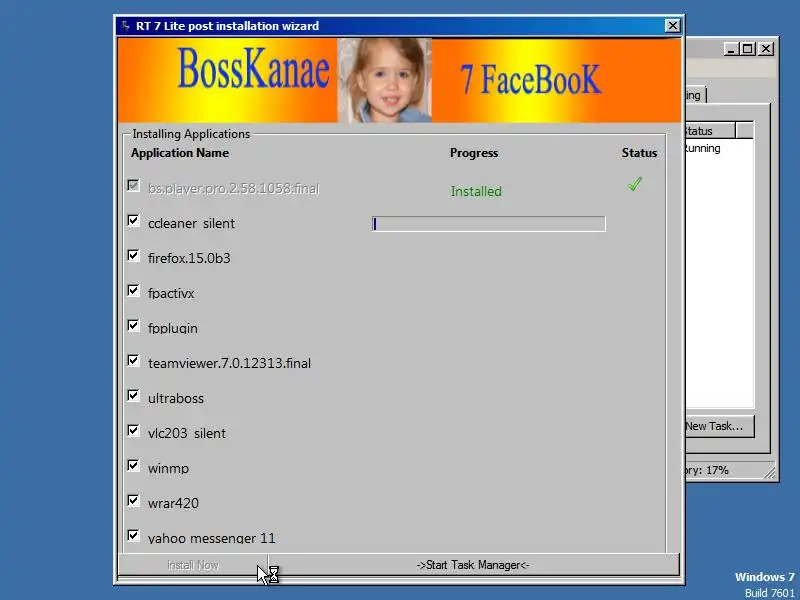Click memory 17% status in Task Manager
This screenshot has width=800, height=600.
(707, 470)
